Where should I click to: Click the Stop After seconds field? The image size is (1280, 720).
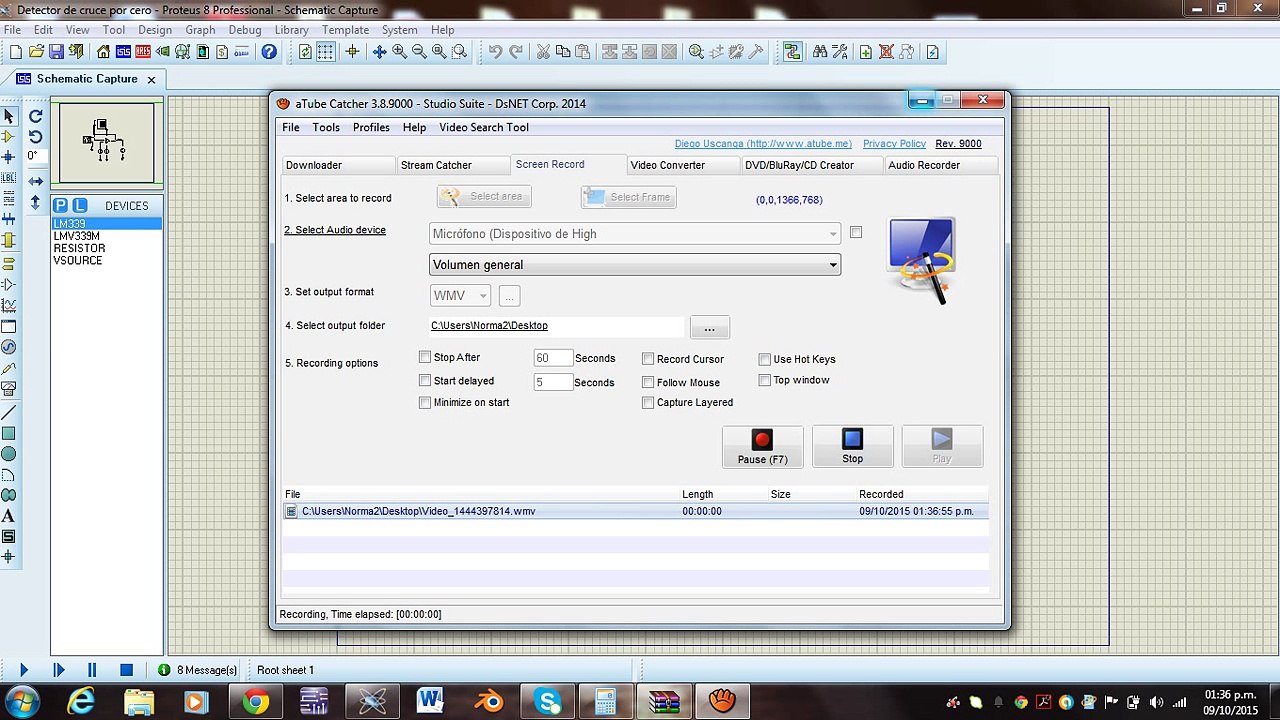click(x=552, y=358)
